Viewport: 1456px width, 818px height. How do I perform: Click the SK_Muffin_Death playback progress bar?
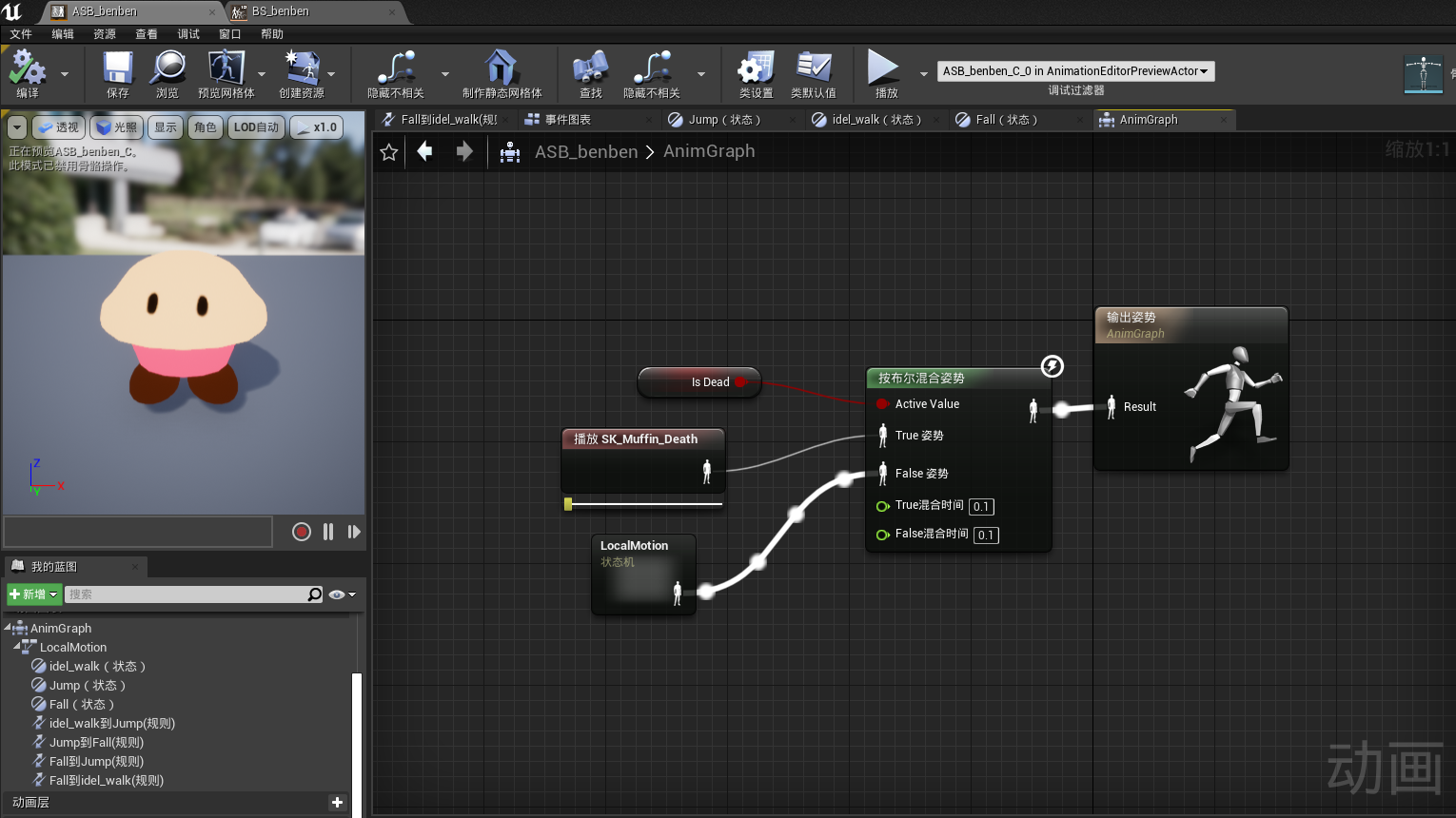[x=643, y=504]
